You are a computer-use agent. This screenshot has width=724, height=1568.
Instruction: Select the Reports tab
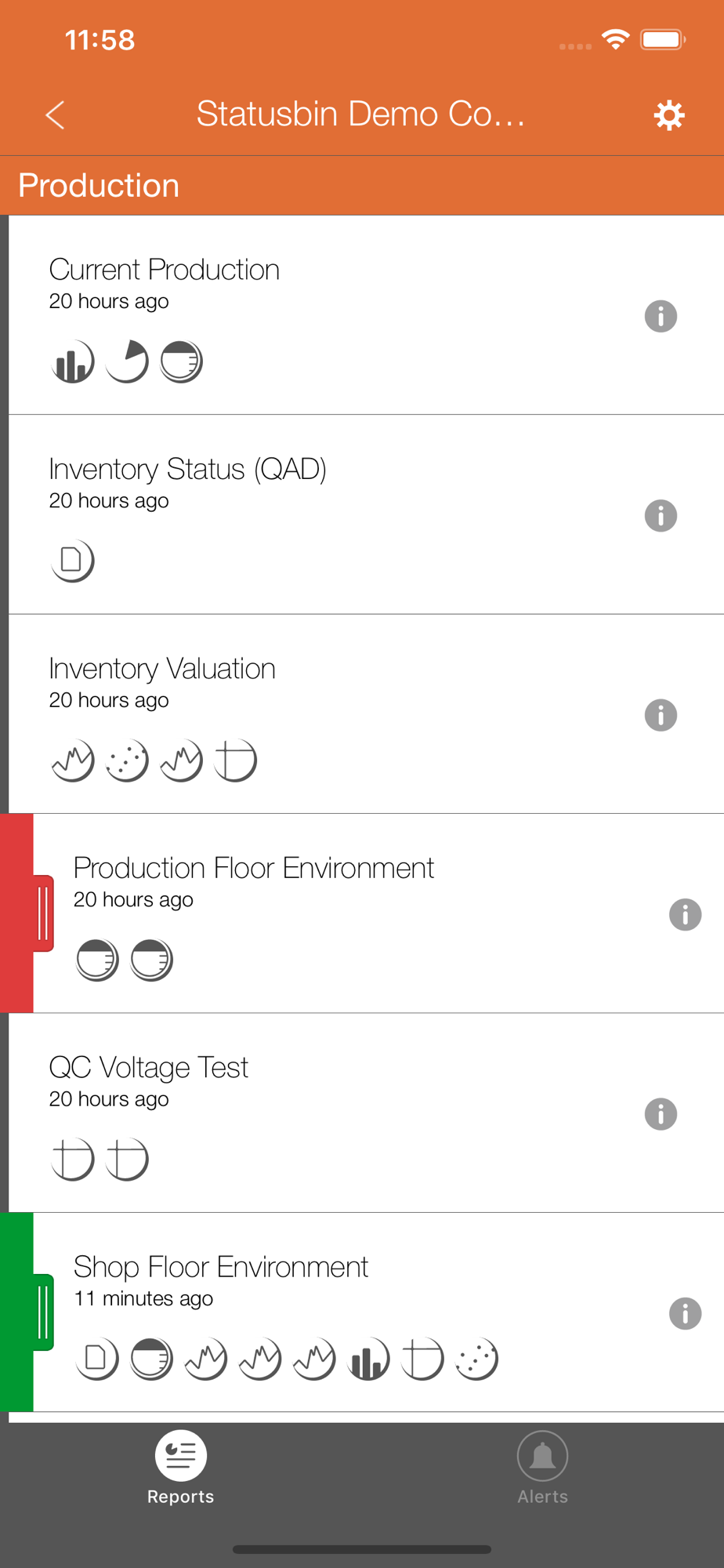coord(181,1468)
